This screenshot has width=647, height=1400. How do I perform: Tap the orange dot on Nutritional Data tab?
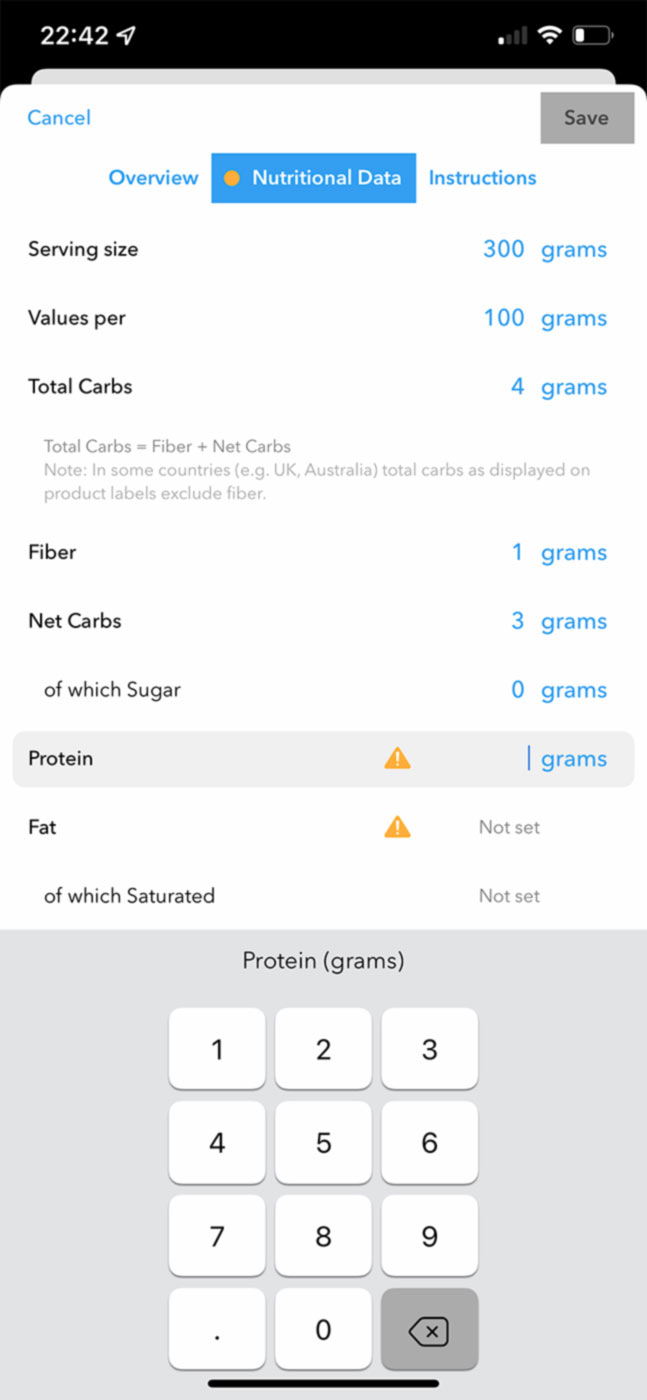(232, 178)
